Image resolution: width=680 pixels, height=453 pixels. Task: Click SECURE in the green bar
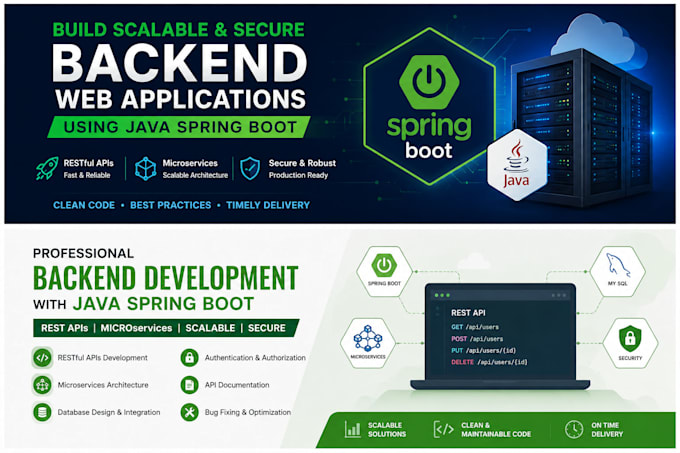point(267,328)
